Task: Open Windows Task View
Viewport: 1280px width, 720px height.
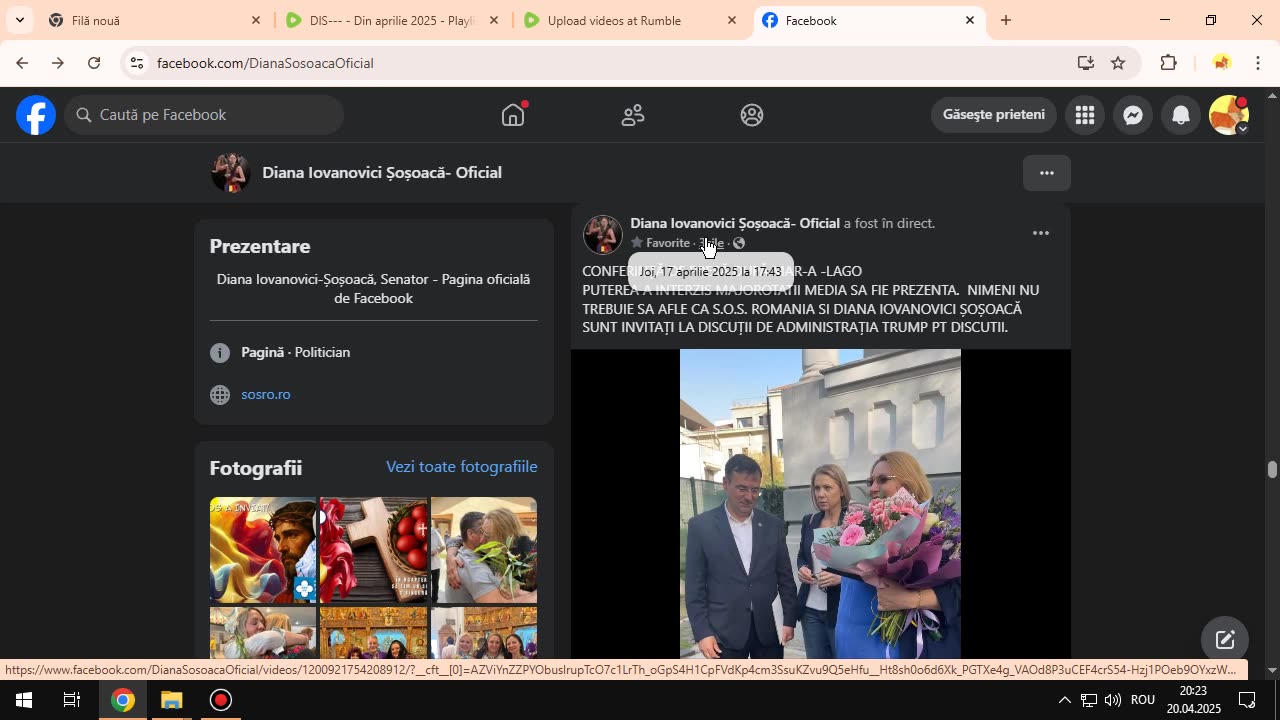Action: 72,700
